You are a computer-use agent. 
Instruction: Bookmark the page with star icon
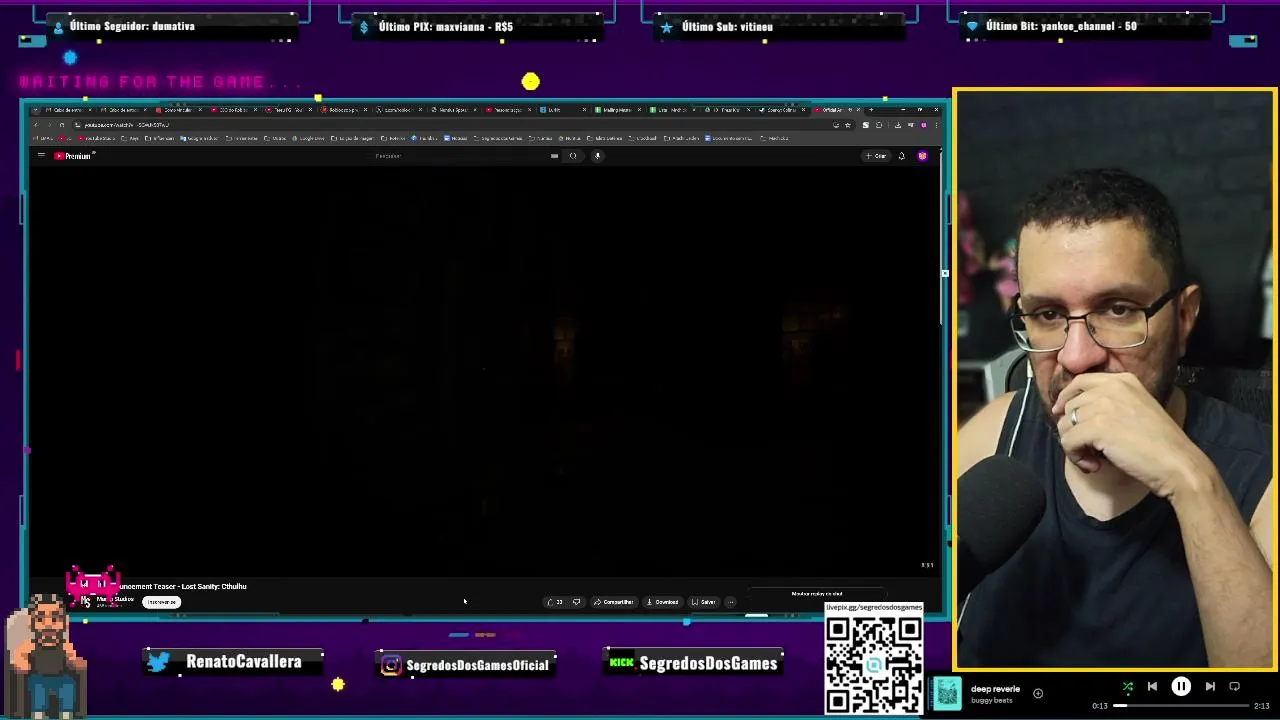[847, 125]
